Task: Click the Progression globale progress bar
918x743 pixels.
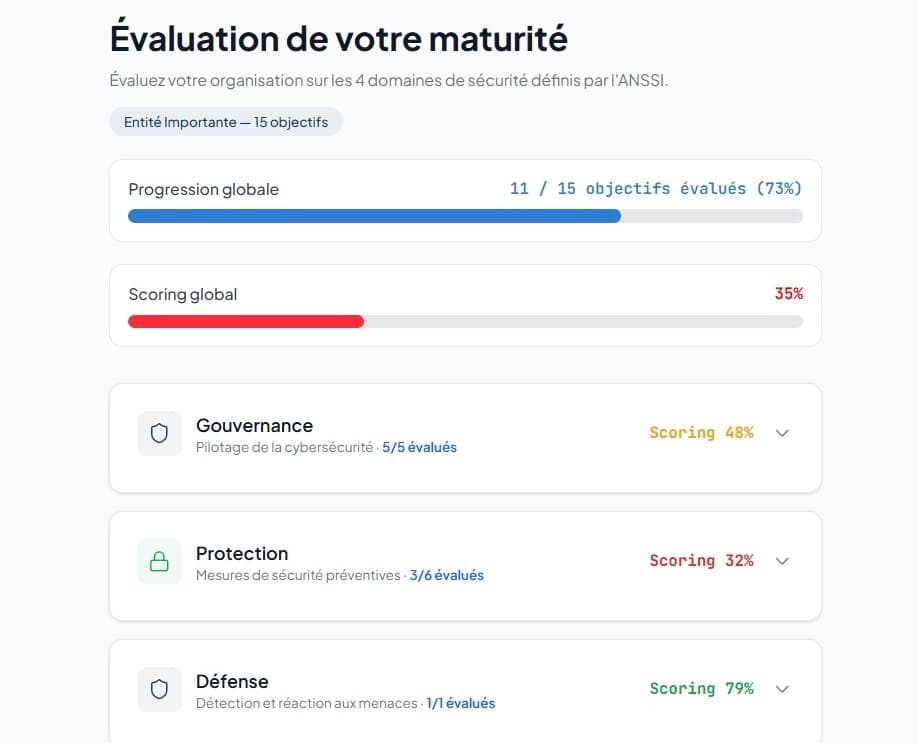Action: (465, 215)
